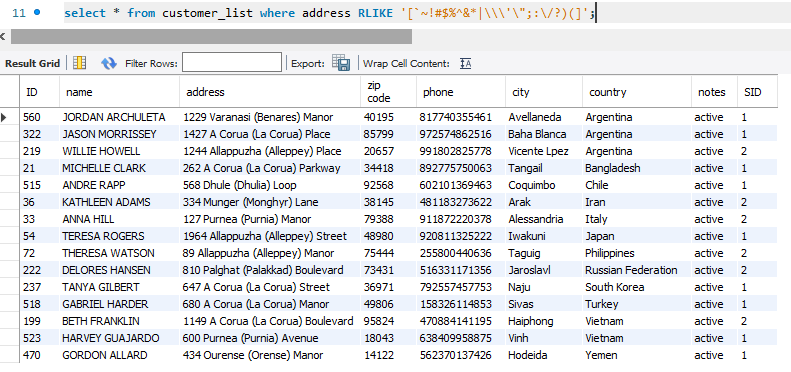The image size is (791, 372).
Task: Click the left scroll arrow of editor
Action: pyautogui.click(x=3, y=36)
